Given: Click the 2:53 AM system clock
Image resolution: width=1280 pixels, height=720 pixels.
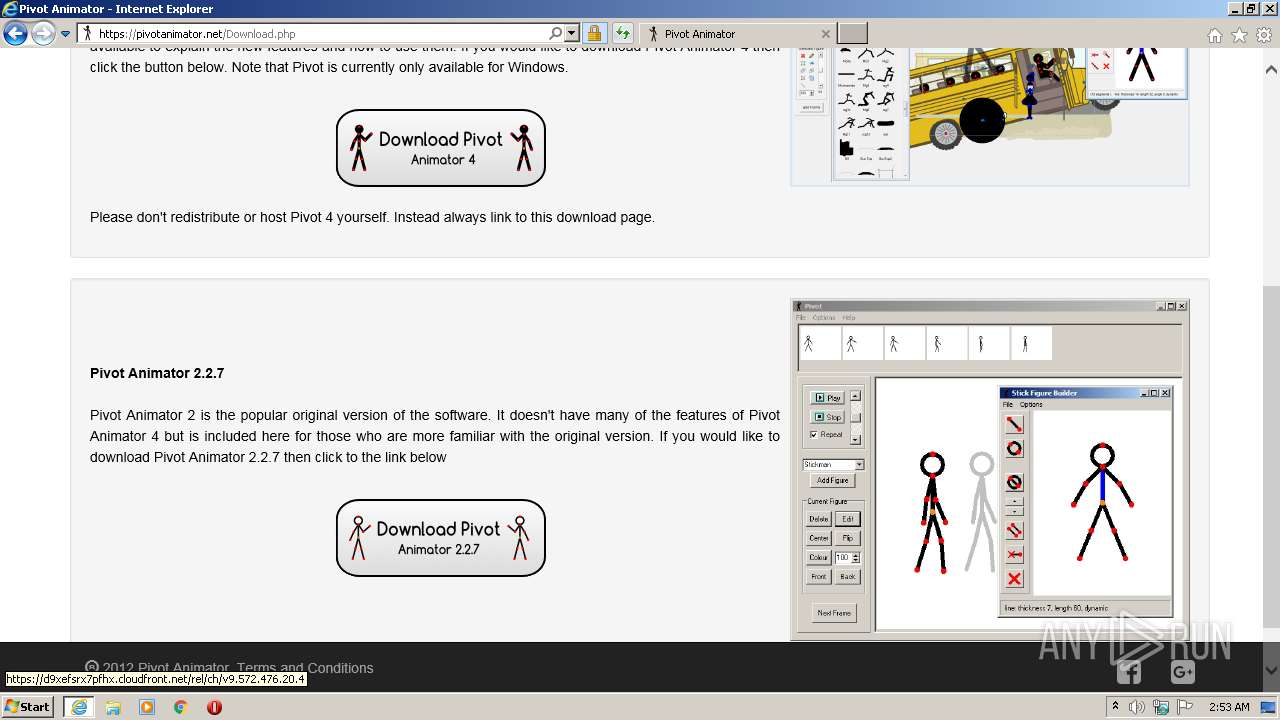Looking at the screenshot, I should pos(1229,707).
